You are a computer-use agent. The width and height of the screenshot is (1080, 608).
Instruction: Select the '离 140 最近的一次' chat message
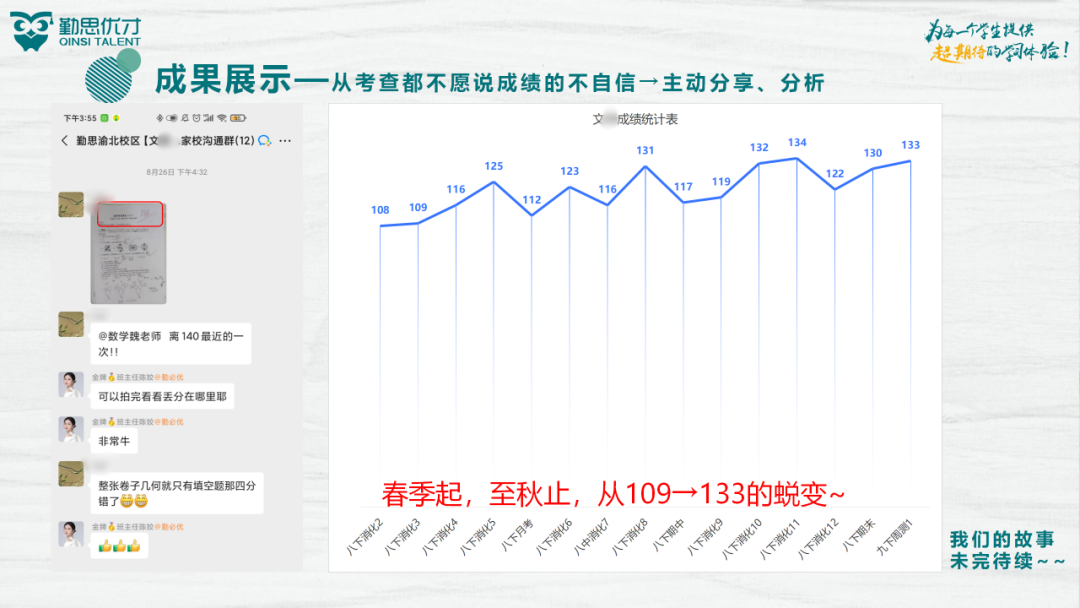tap(171, 343)
